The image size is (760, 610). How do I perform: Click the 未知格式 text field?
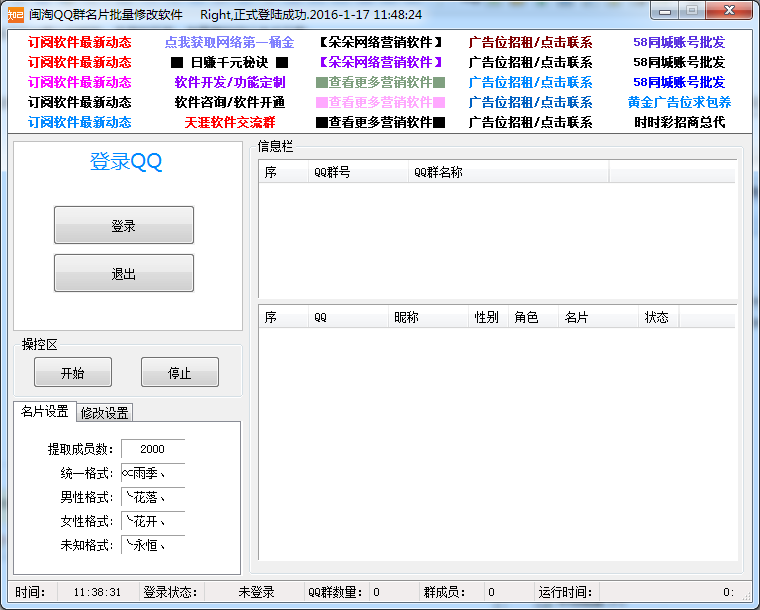(153, 545)
